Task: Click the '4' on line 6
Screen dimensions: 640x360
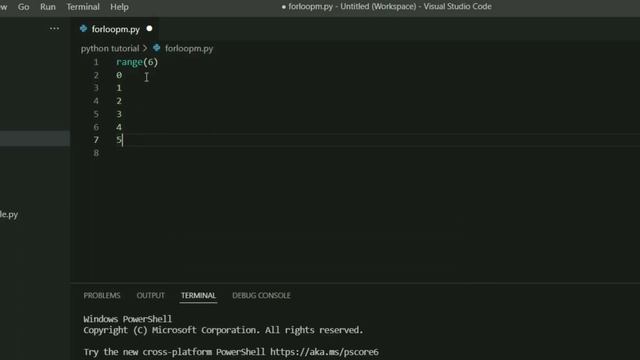Action: pos(119,127)
